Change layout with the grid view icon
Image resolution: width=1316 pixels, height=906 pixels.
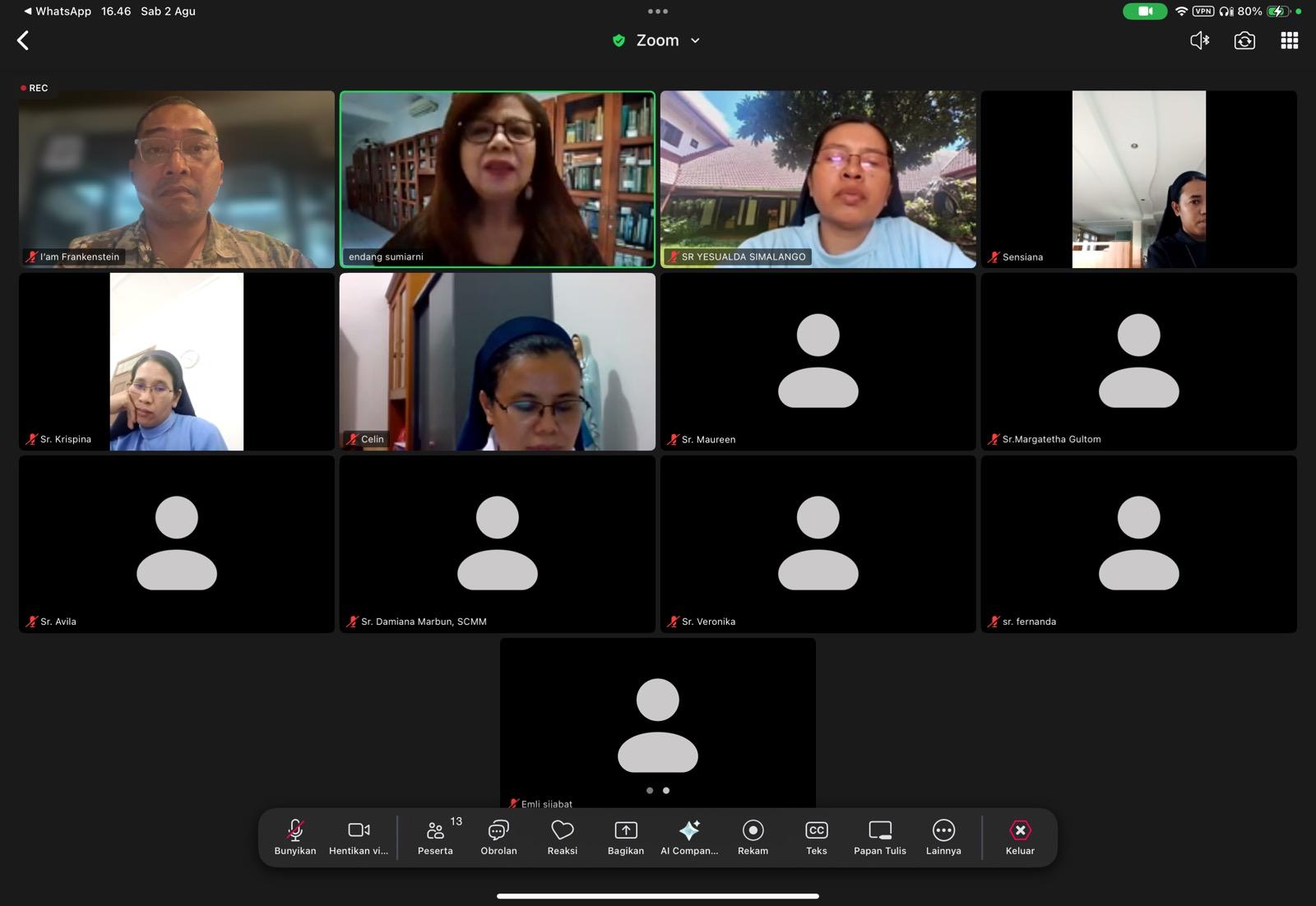(1289, 40)
